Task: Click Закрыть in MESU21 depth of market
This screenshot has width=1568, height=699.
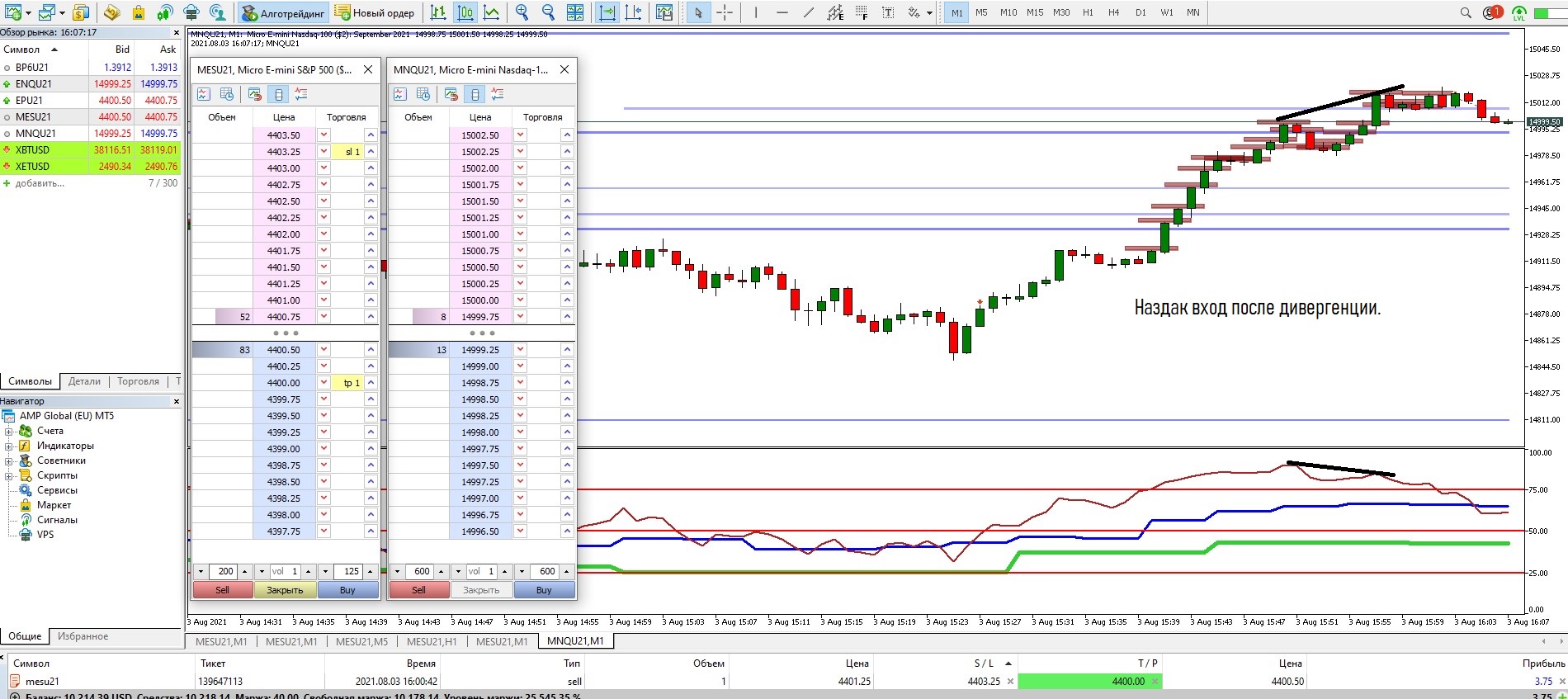Action: coord(285,590)
